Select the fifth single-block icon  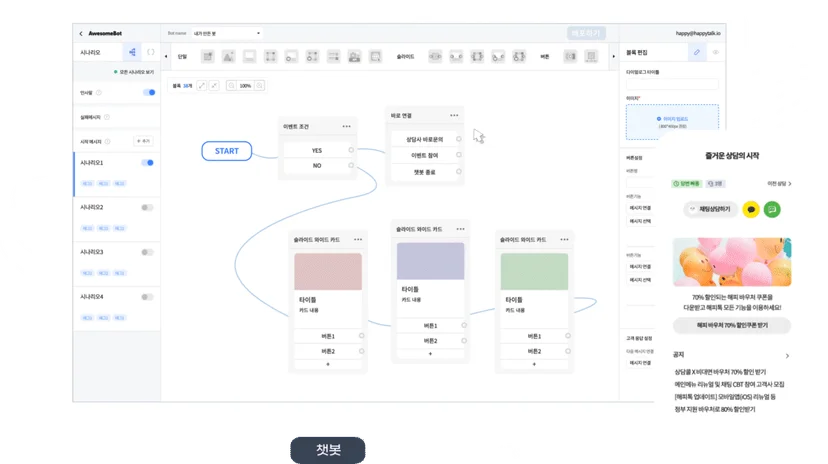pos(291,56)
